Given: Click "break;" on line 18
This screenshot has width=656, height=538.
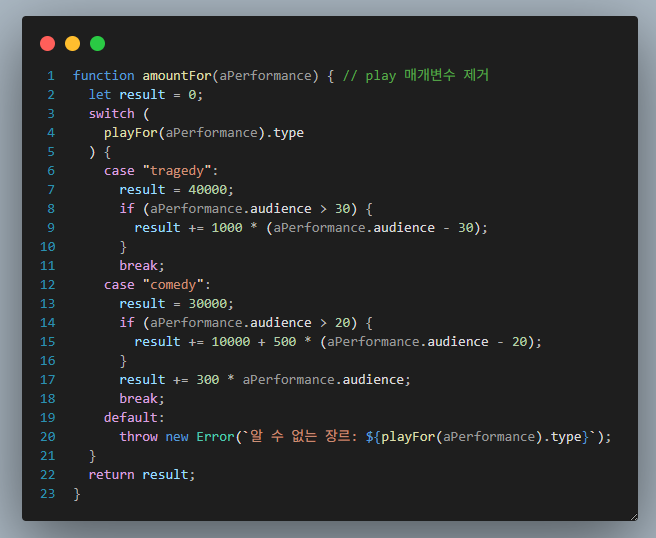Looking at the screenshot, I should click(x=142, y=399).
